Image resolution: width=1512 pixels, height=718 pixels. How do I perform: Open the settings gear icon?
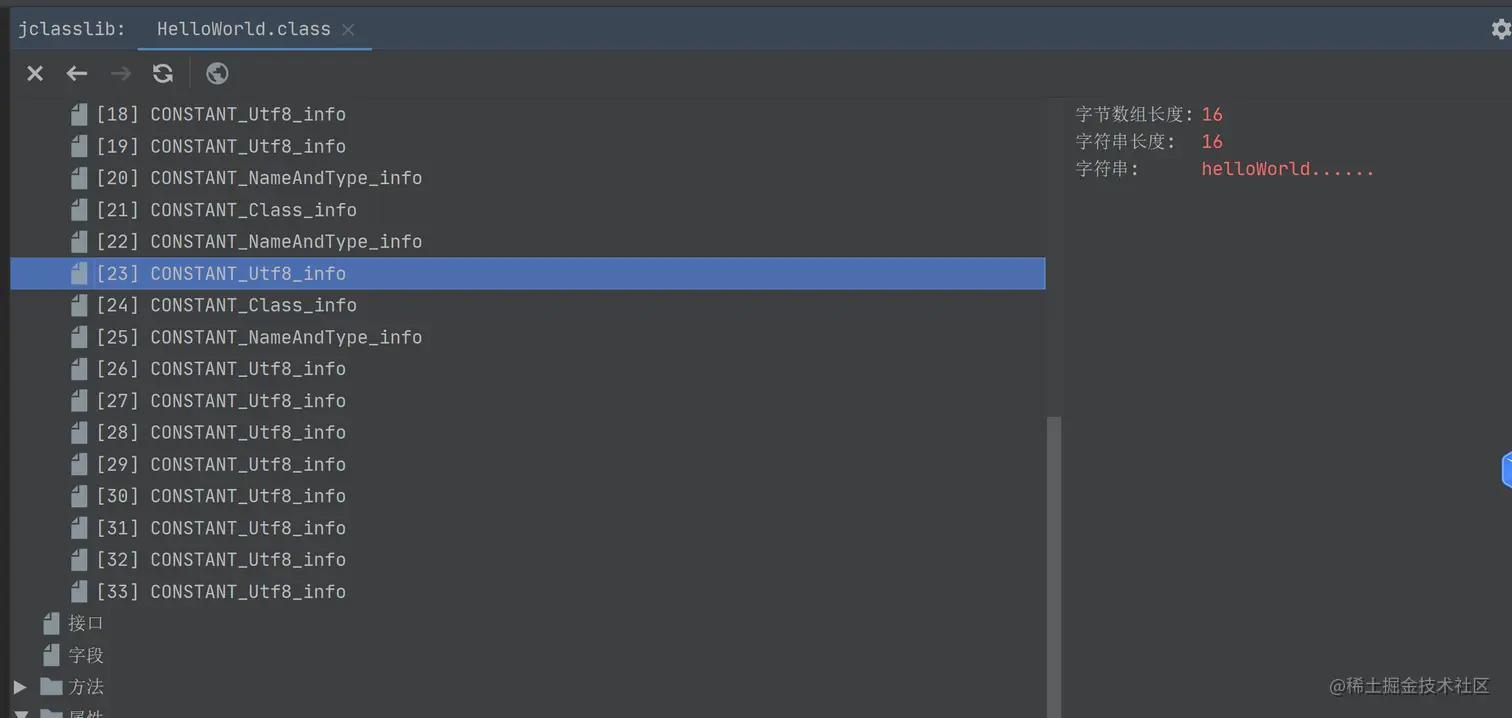pyautogui.click(x=1500, y=30)
